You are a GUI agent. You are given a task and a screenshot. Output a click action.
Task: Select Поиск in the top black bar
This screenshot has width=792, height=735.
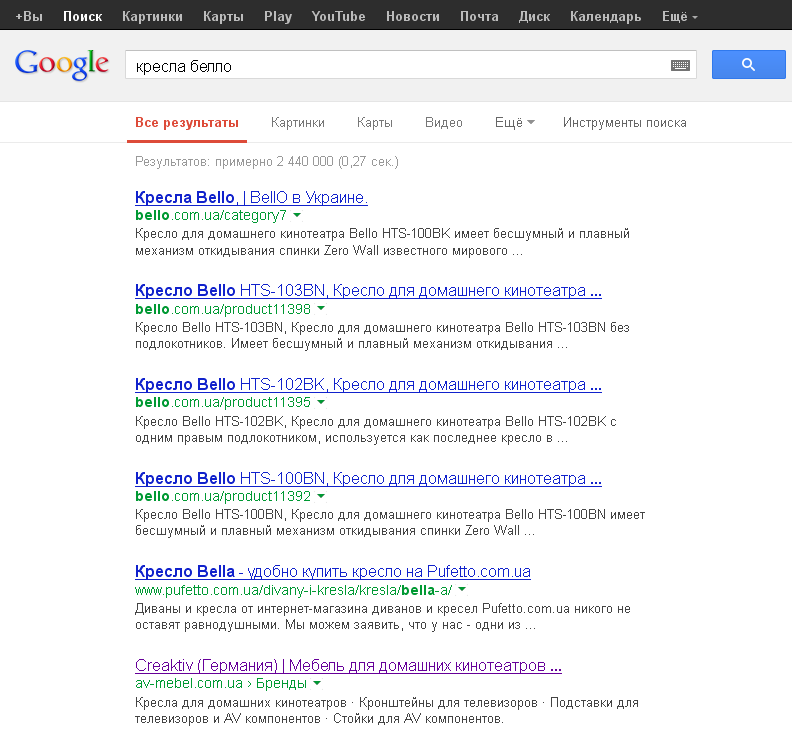(x=82, y=16)
